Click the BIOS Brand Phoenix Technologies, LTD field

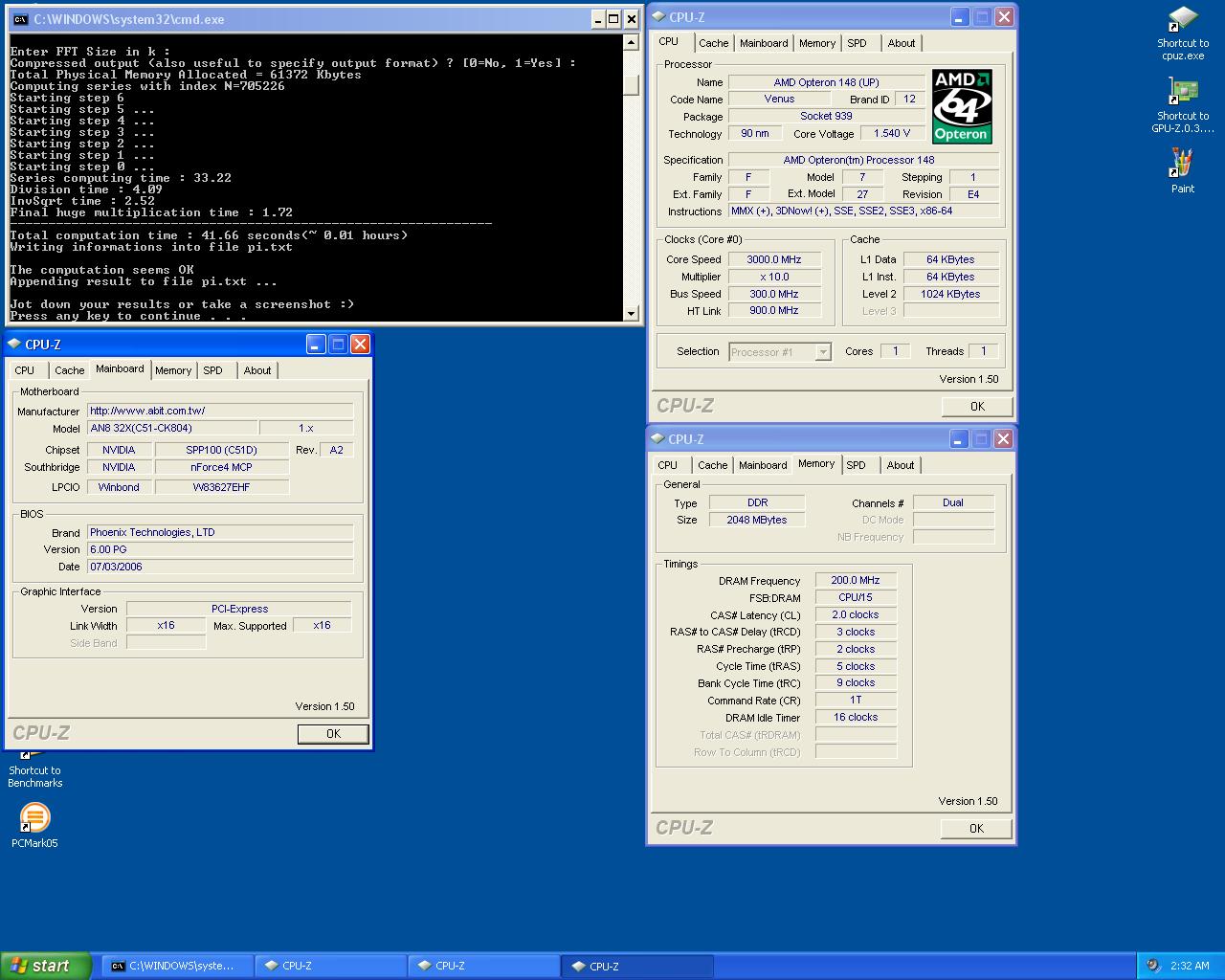[220, 532]
